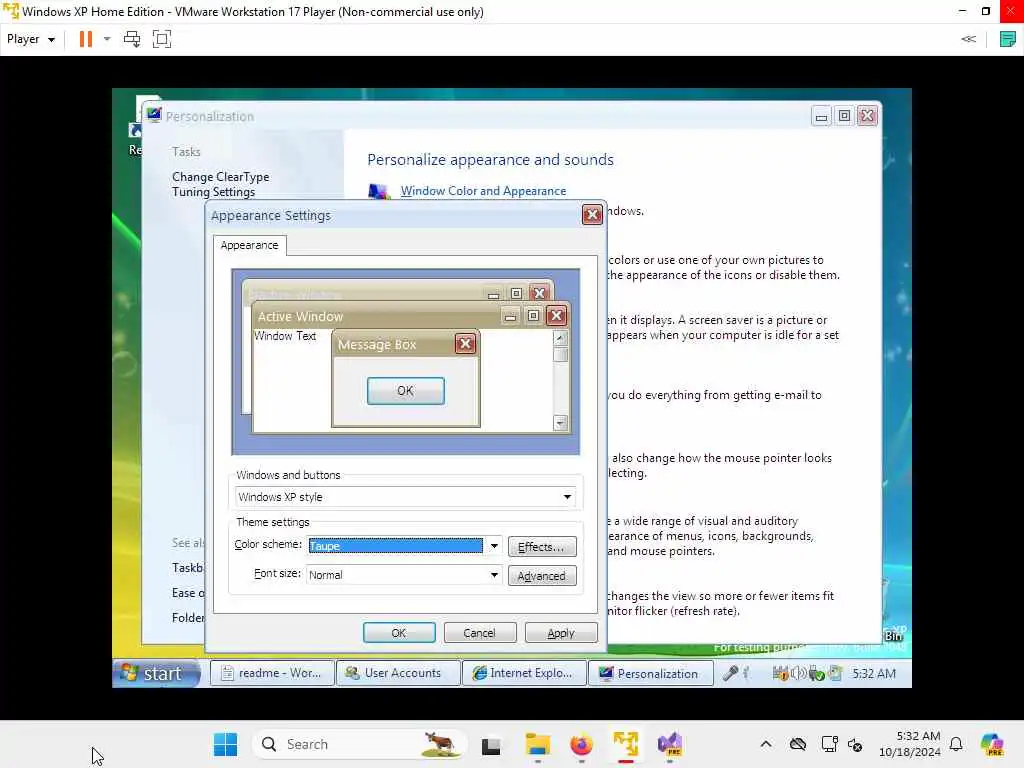Image resolution: width=1024 pixels, height=768 pixels.
Task: Open Task View on host taskbar
Action: (x=491, y=744)
